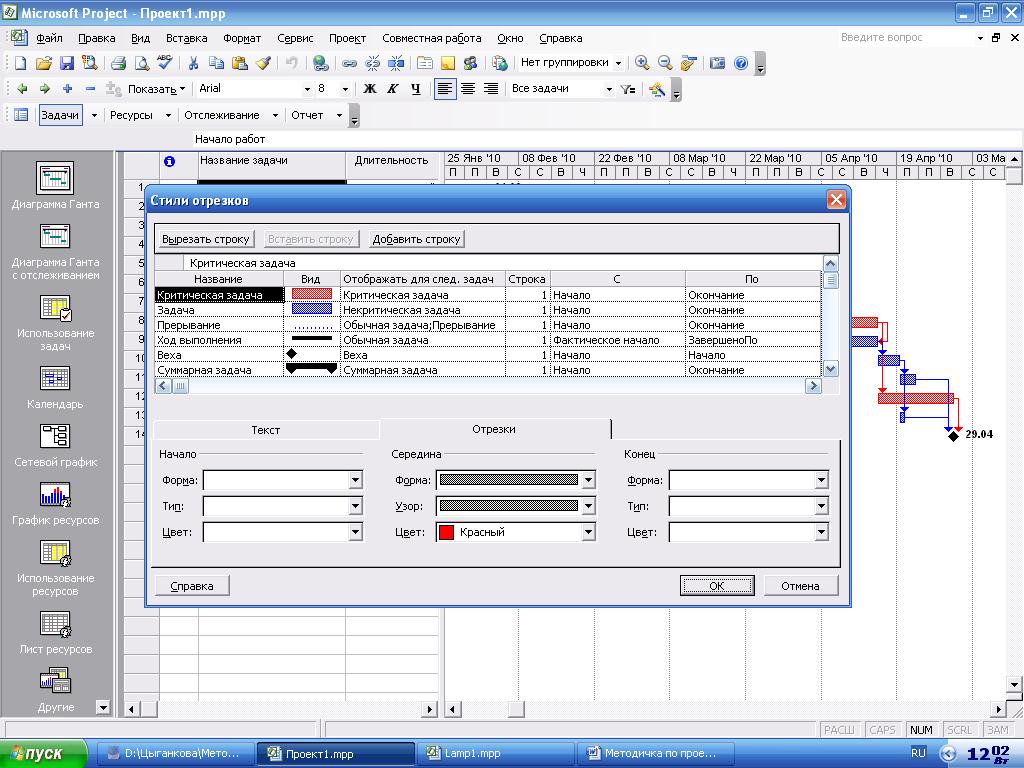Switch to the Текст tab
The height and width of the screenshot is (768, 1024).
point(266,430)
